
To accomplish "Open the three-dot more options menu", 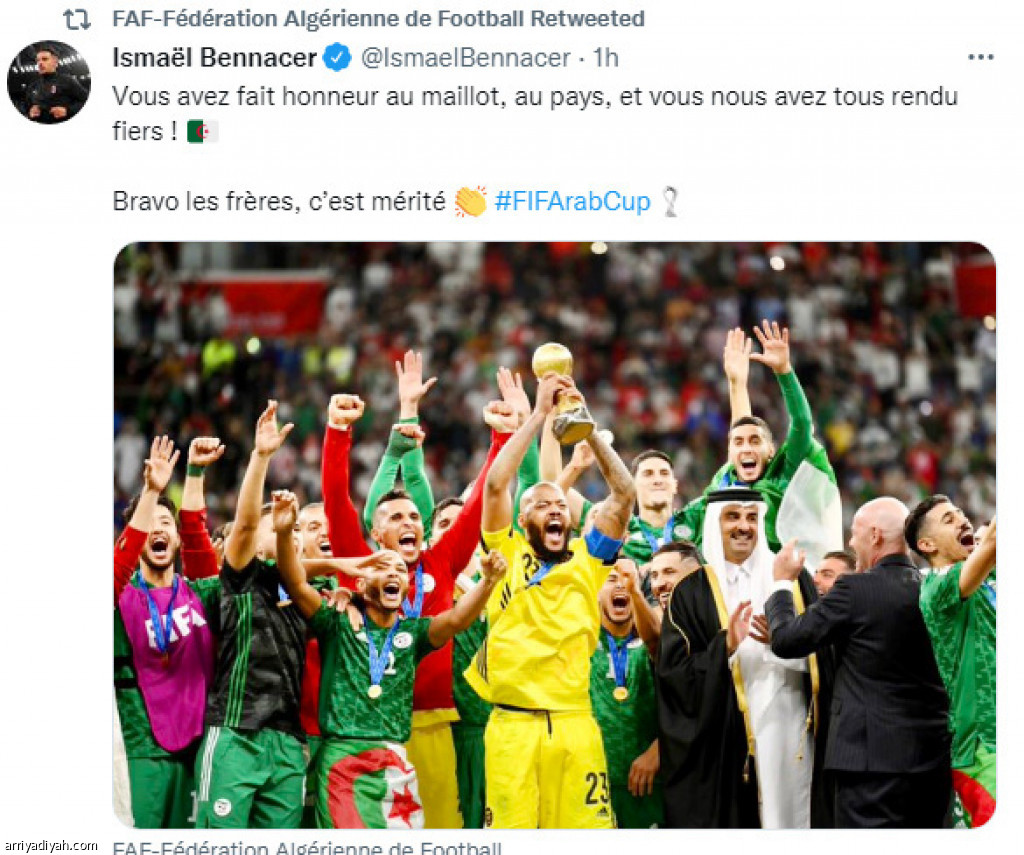I will click(x=980, y=57).
